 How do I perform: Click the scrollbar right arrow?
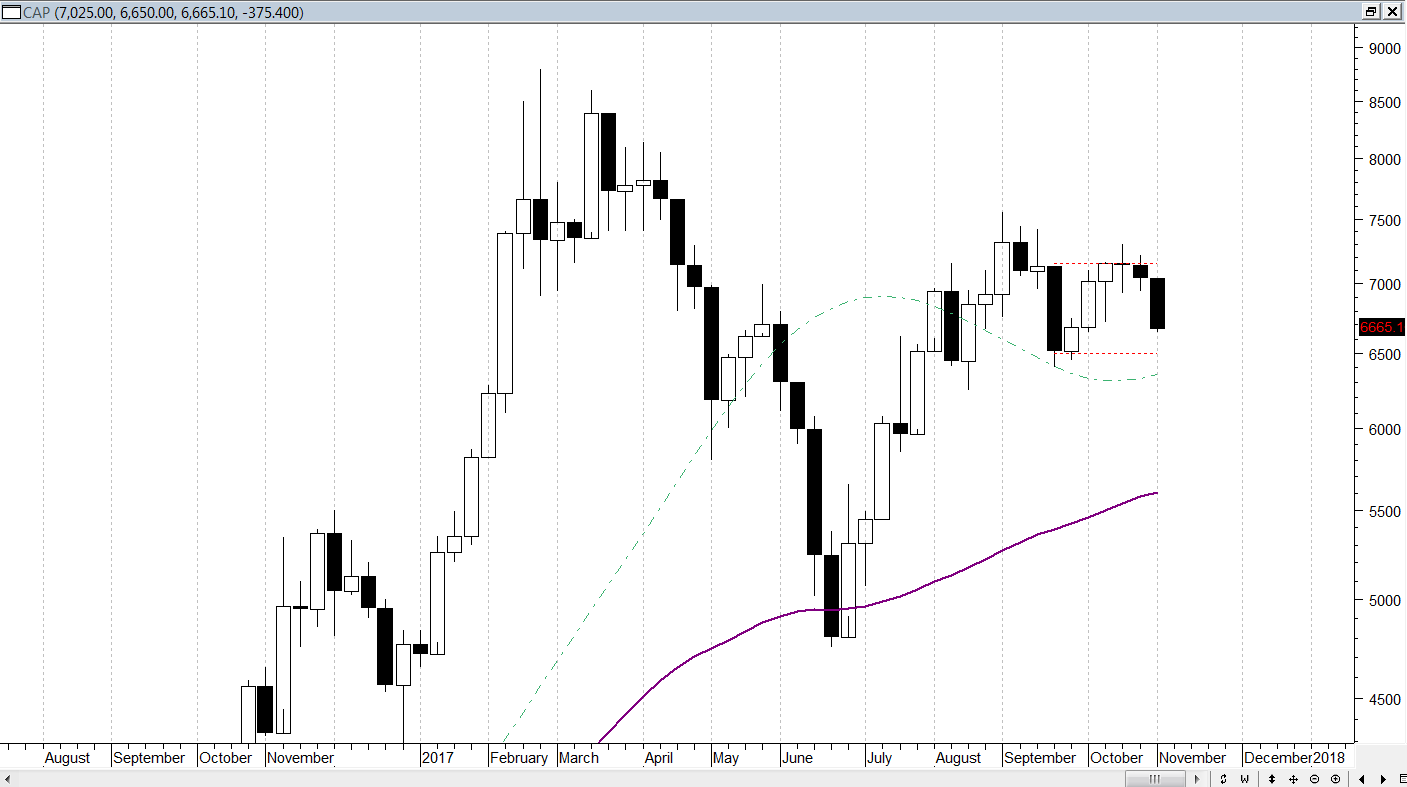tap(1196, 779)
